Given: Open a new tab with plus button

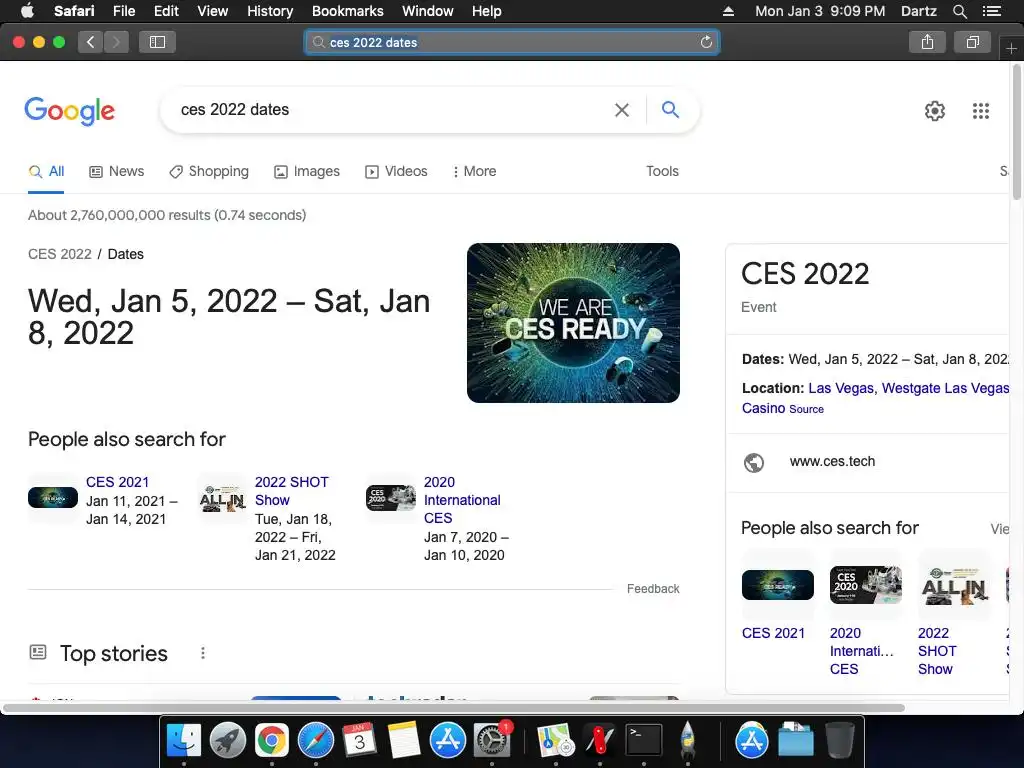Looking at the screenshot, I should pyautogui.click(x=1011, y=49).
